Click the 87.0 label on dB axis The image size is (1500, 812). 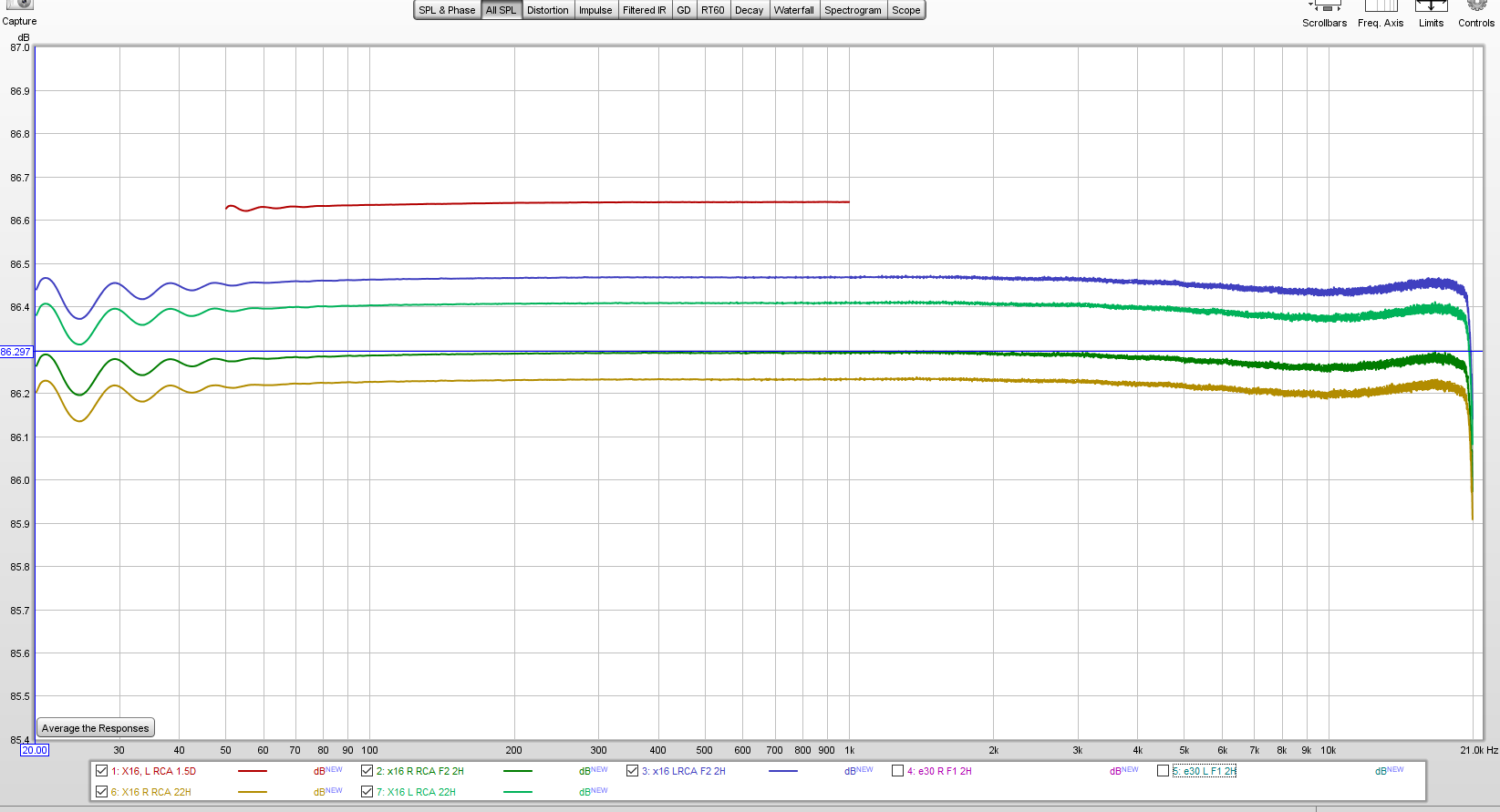[20, 47]
